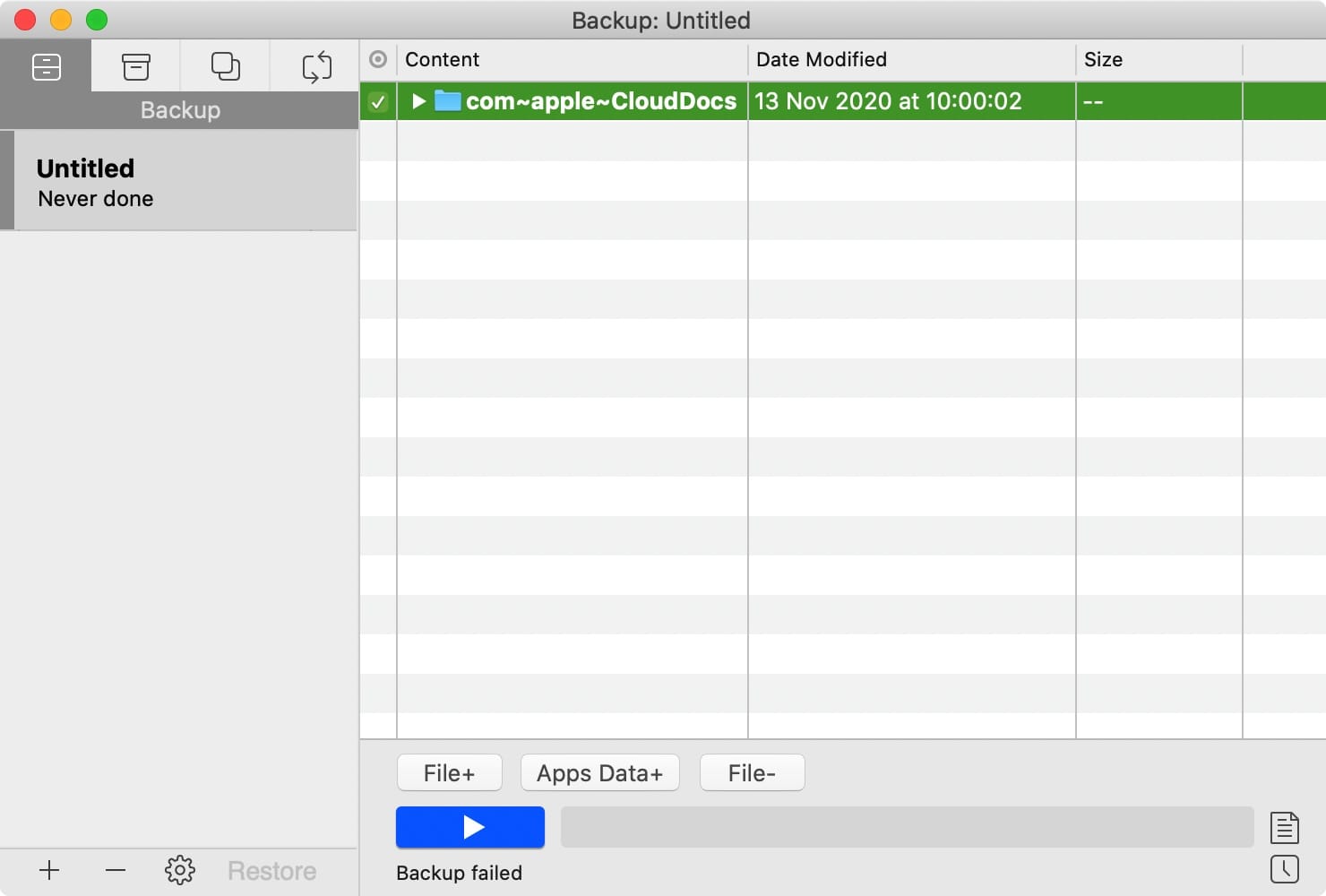Expand the com~apple~CloudDocs folder
The width and height of the screenshot is (1326, 896).
pyautogui.click(x=418, y=101)
